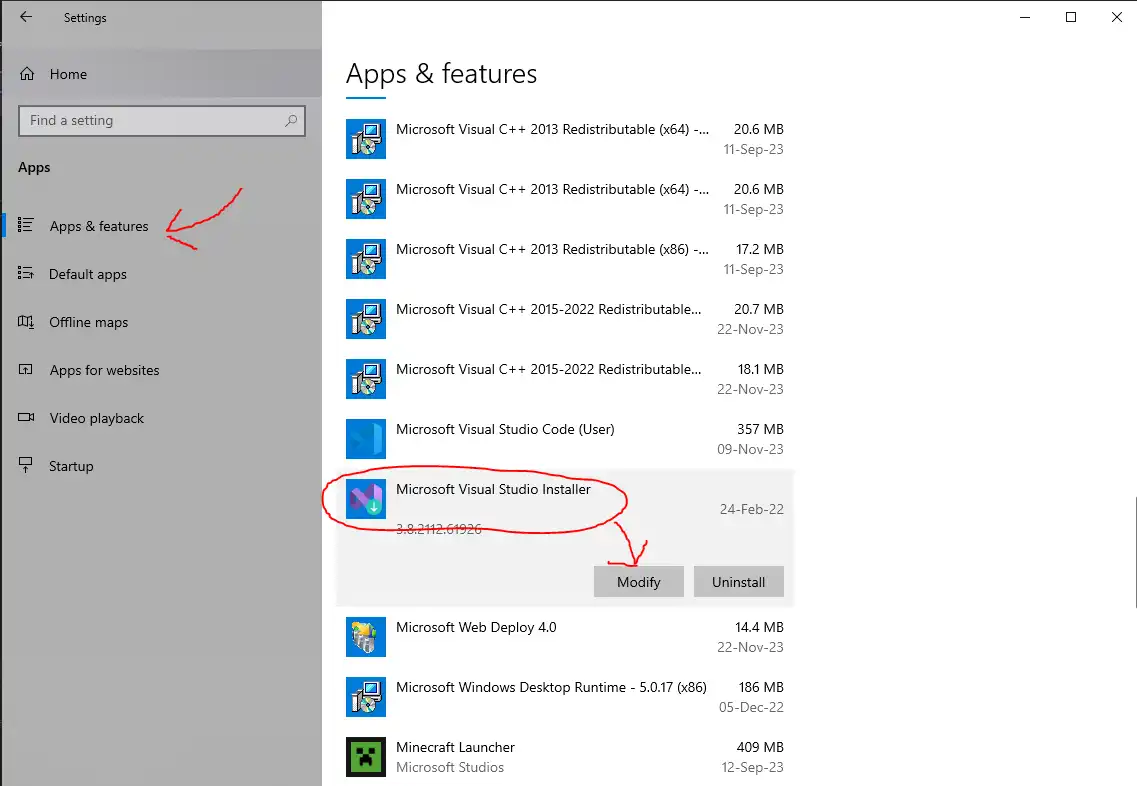1137x786 pixels.
Task: Click the '18.1 MB' size value
Action: 761,370
